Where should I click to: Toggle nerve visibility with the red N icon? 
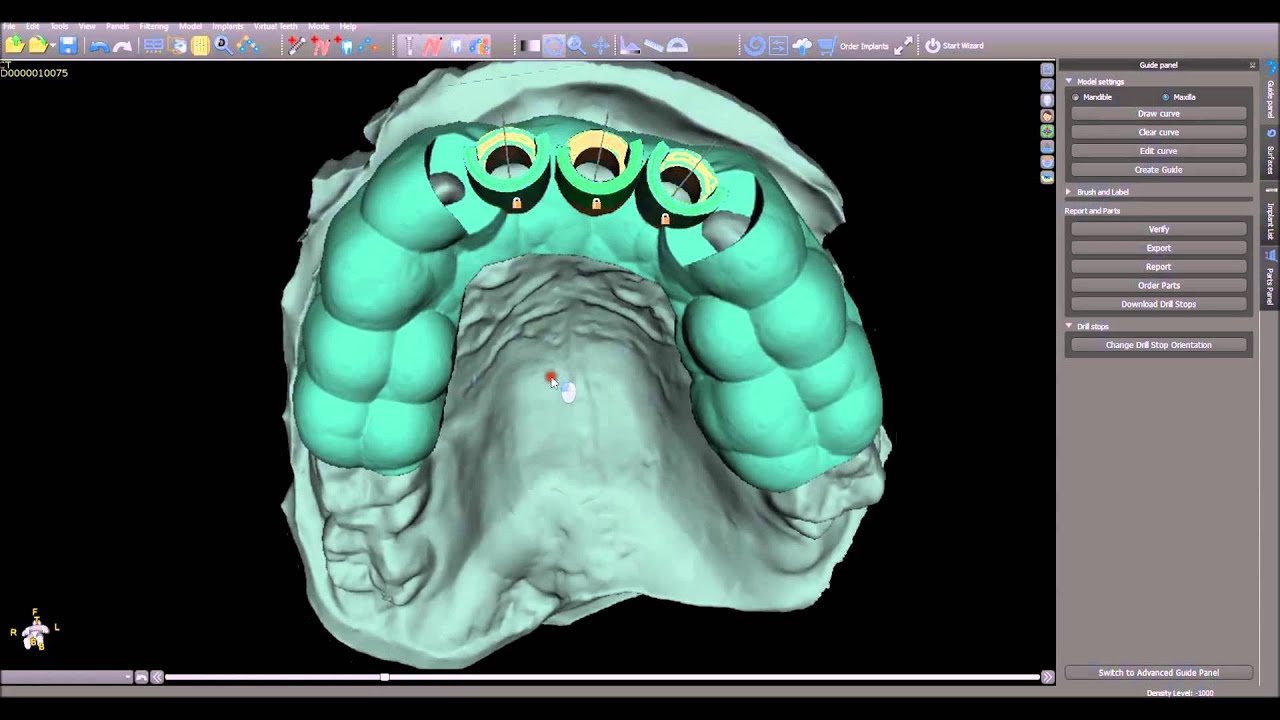pos(432,45)
